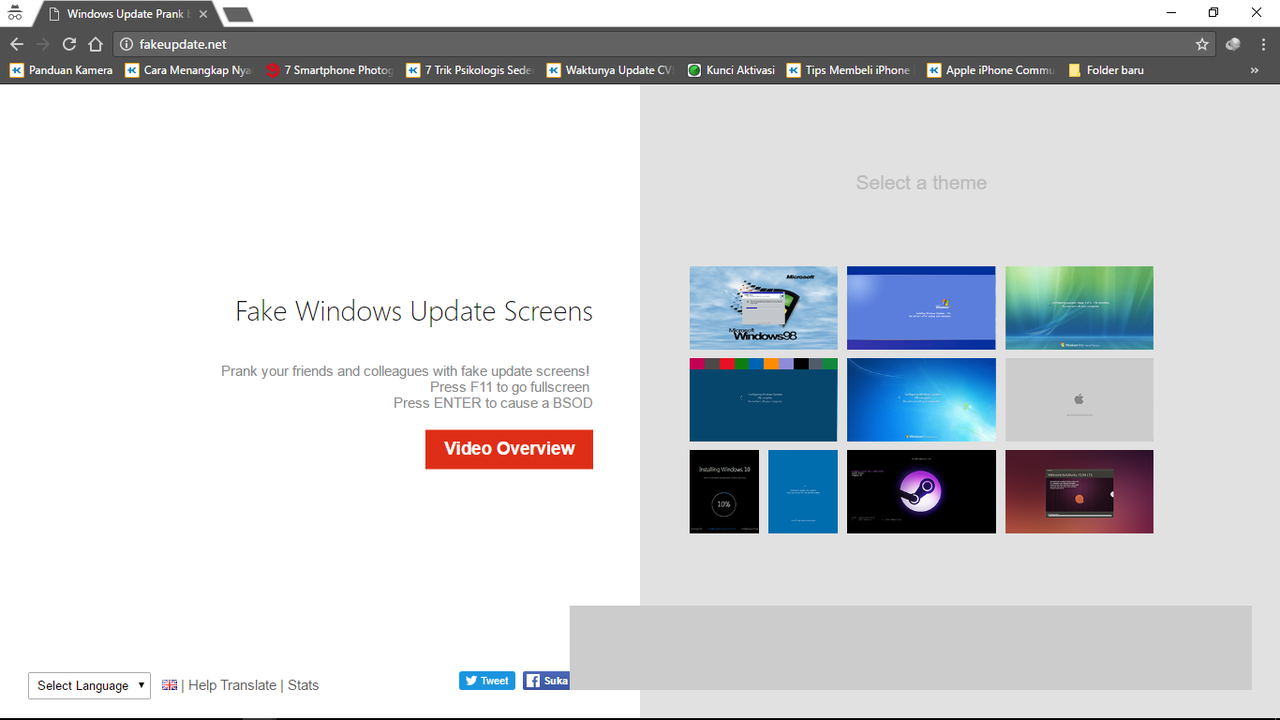This screenshot has width=1280, height=720.
Task: Select the small blue Windows 10 update thumbnail
Action: click(803, 491)
